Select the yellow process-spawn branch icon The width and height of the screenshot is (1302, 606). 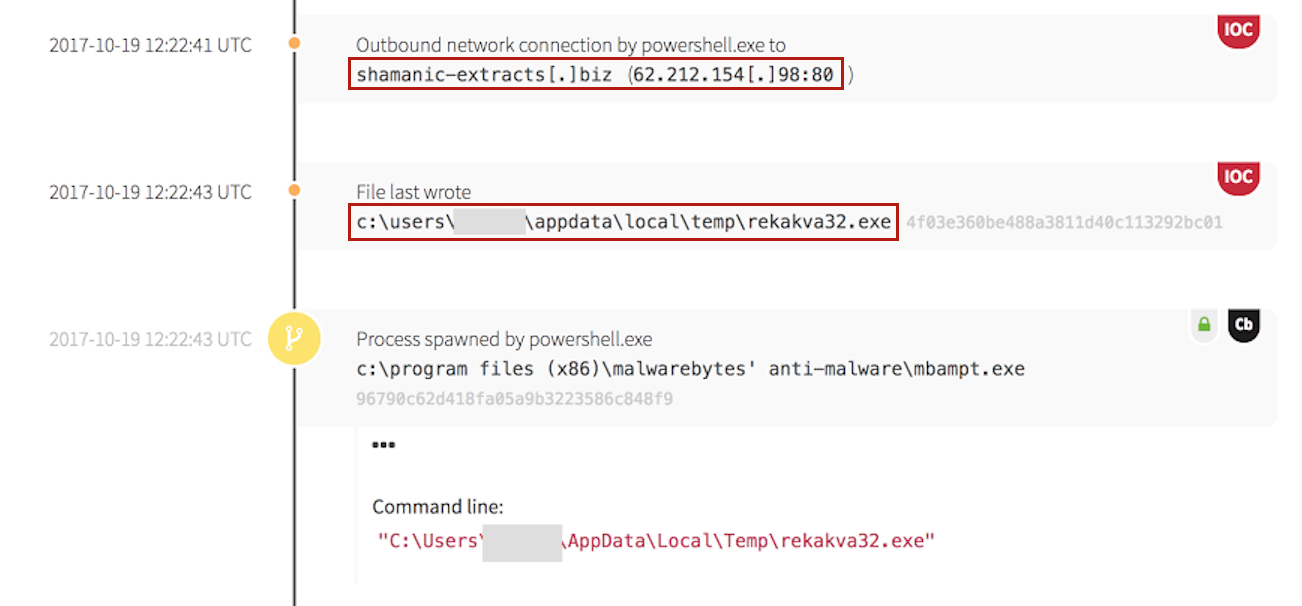(294, 339)
